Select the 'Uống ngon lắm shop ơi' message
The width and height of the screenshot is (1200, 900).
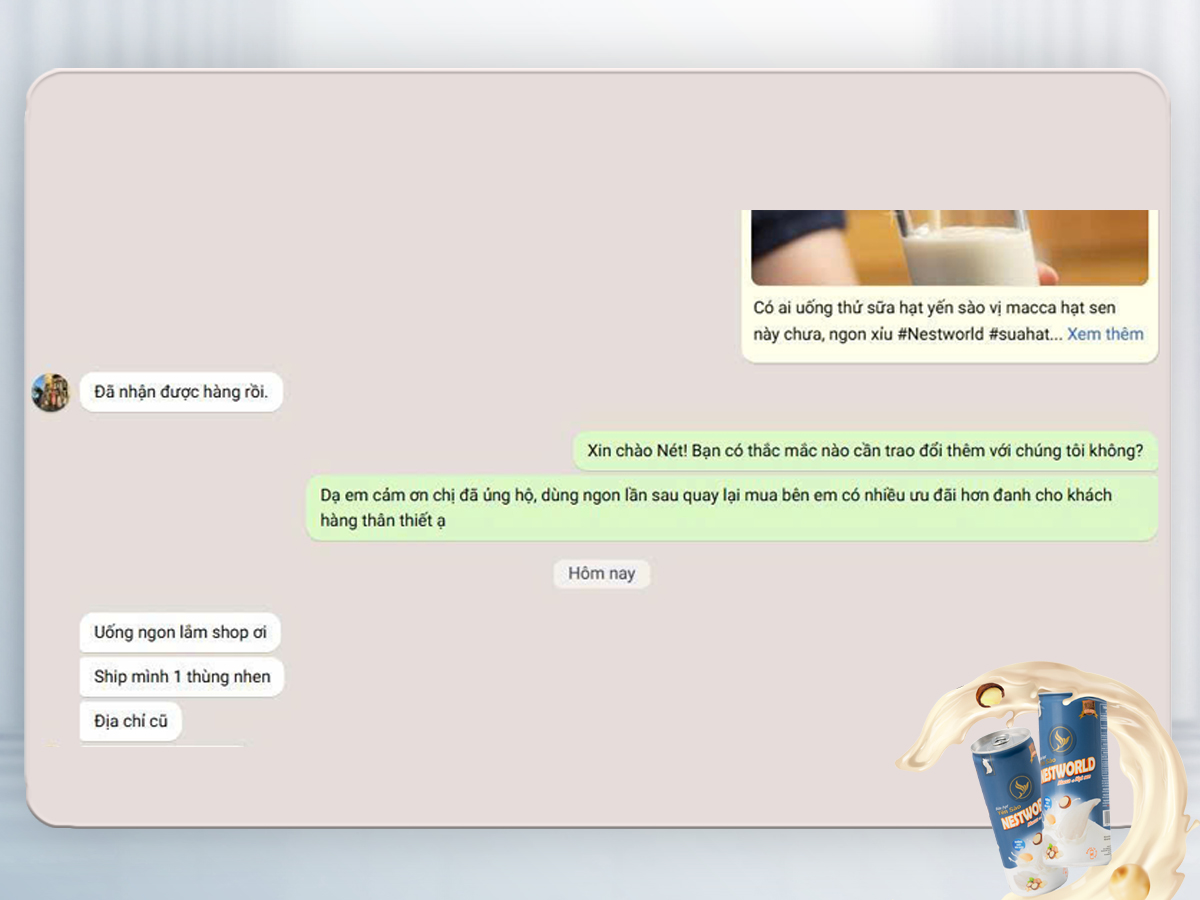click(180, 632)
